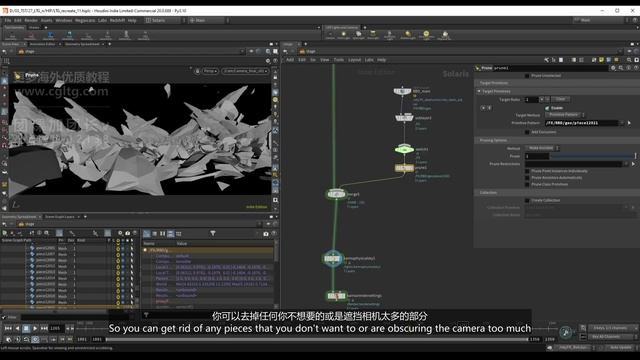Click the Clear button beside Target Rules
The image size is (640, 360).
tap(560, 99)
